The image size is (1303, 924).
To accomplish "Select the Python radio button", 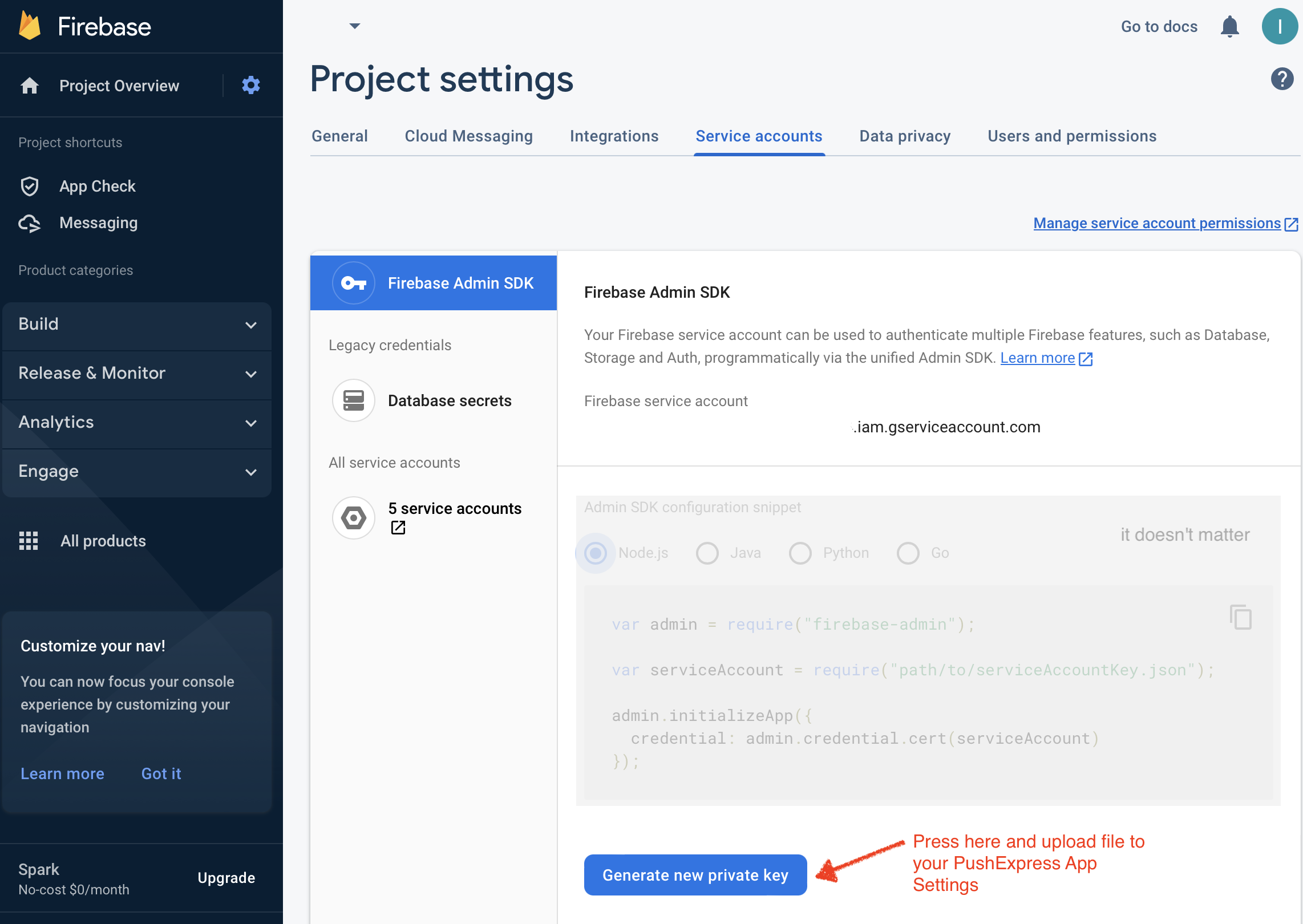I will click(800, 553).
